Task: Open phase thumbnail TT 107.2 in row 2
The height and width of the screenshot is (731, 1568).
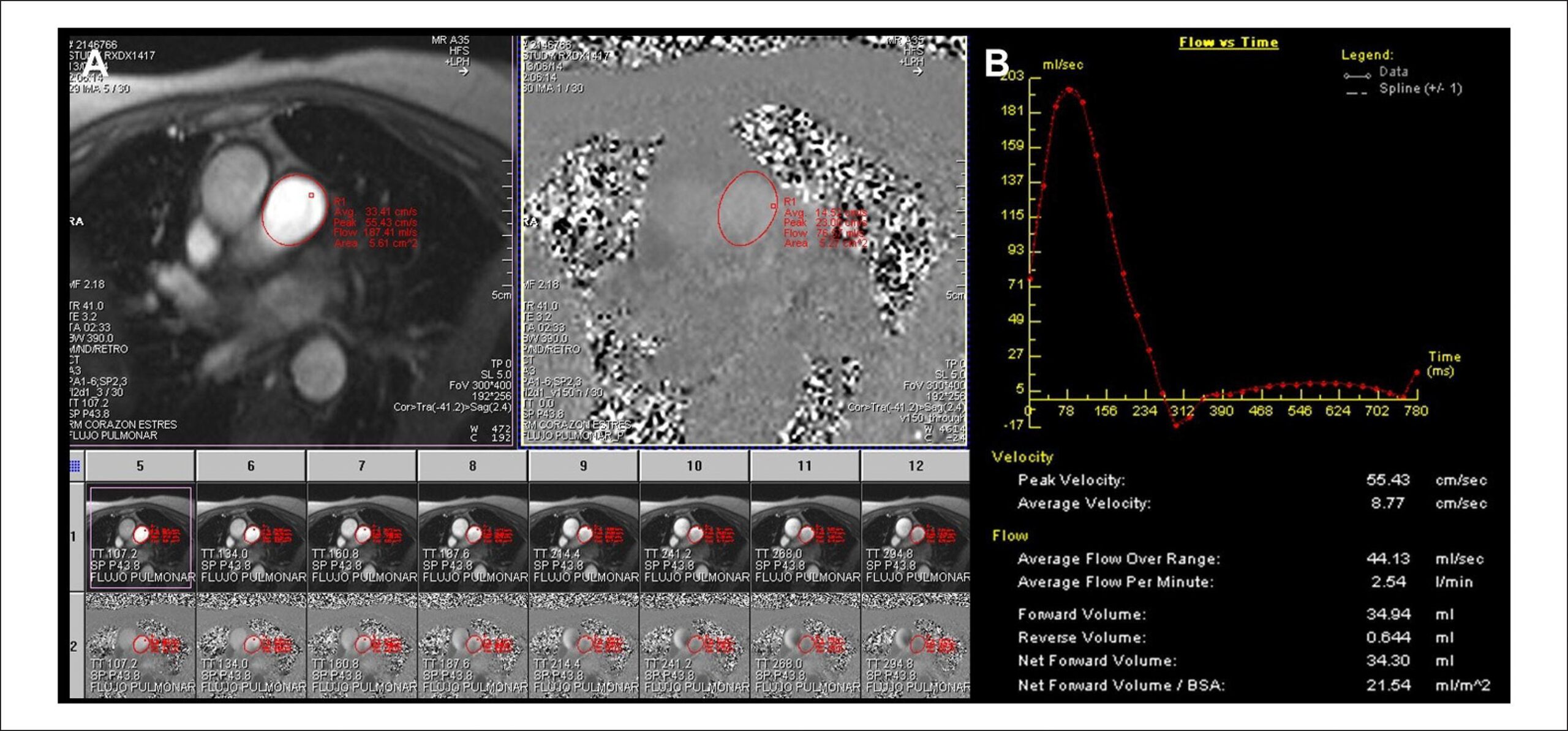Action: [x=140, y=646]
